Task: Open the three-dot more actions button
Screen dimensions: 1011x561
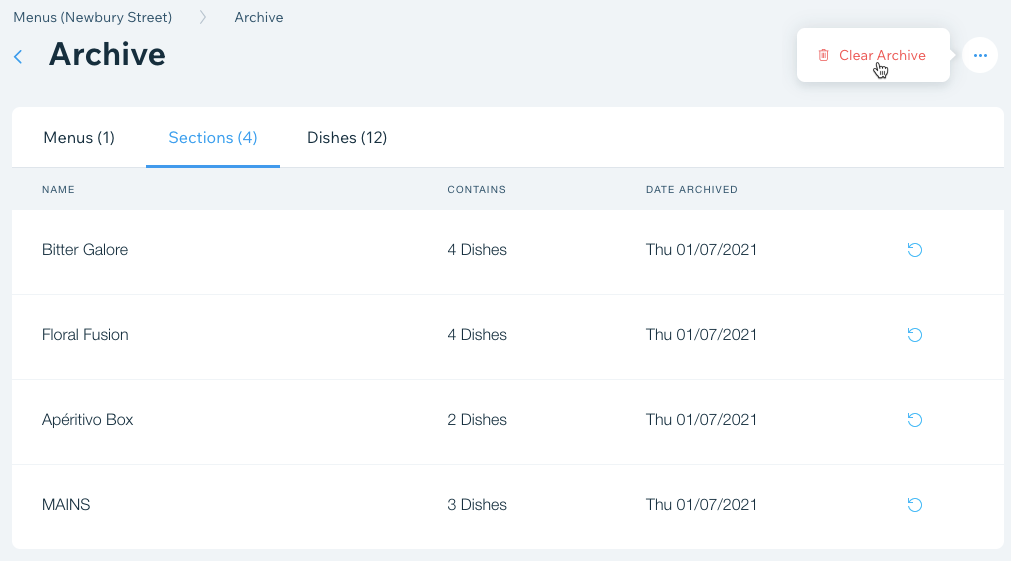Action: tap(979, 55)
